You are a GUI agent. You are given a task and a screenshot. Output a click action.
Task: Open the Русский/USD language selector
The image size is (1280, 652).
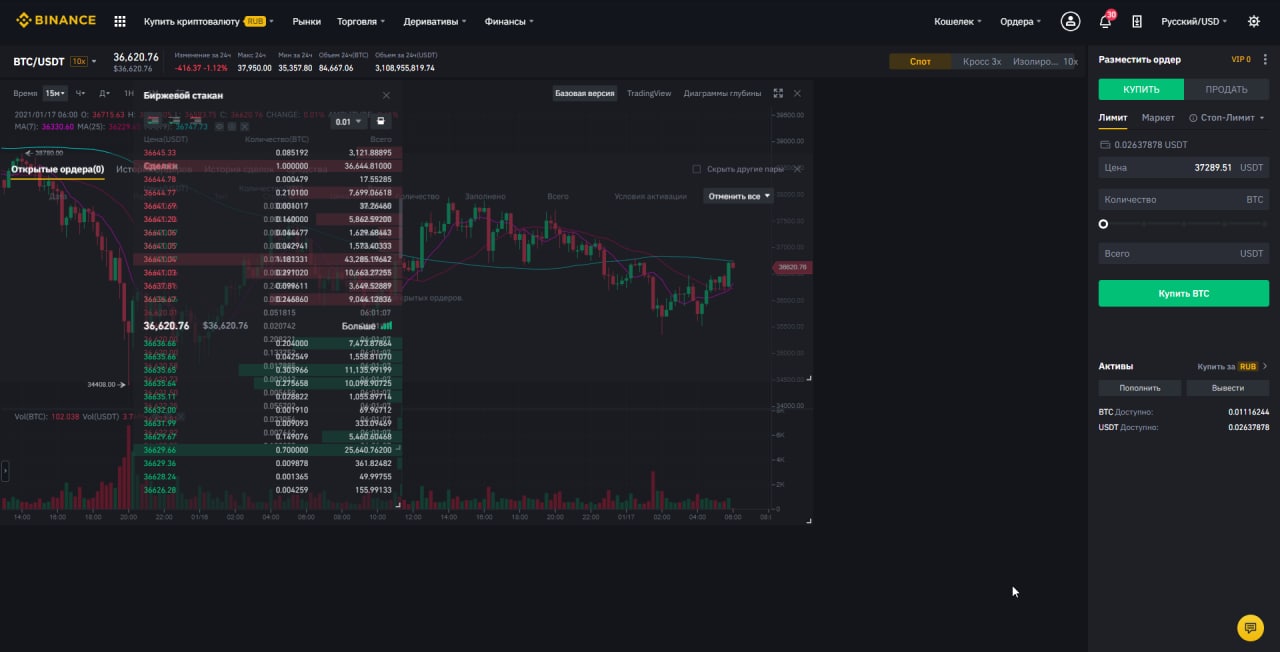(x=1195, y=21)
